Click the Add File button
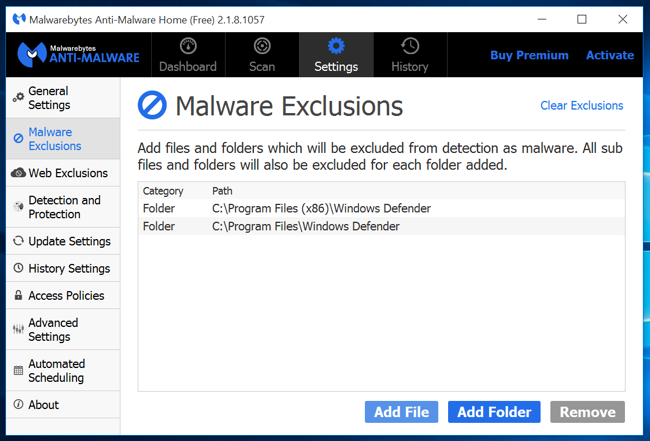650x441 pixels. point(401,412)
